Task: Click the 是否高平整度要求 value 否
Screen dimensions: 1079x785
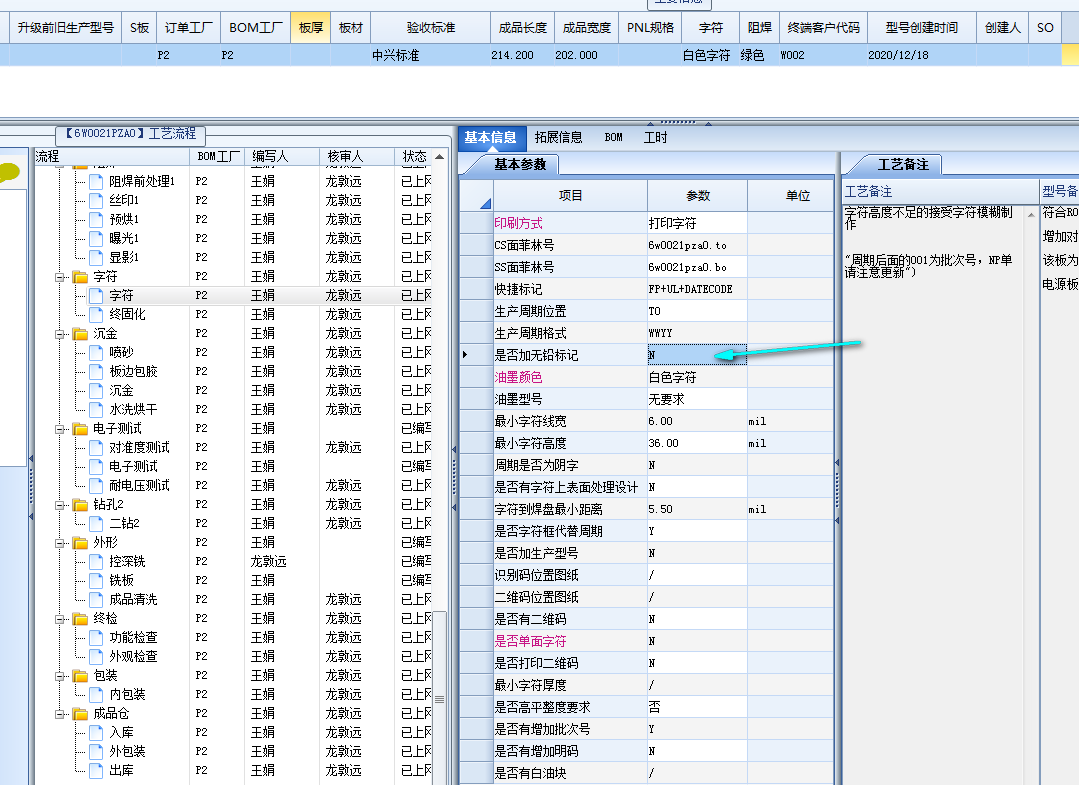Action: 697,707
